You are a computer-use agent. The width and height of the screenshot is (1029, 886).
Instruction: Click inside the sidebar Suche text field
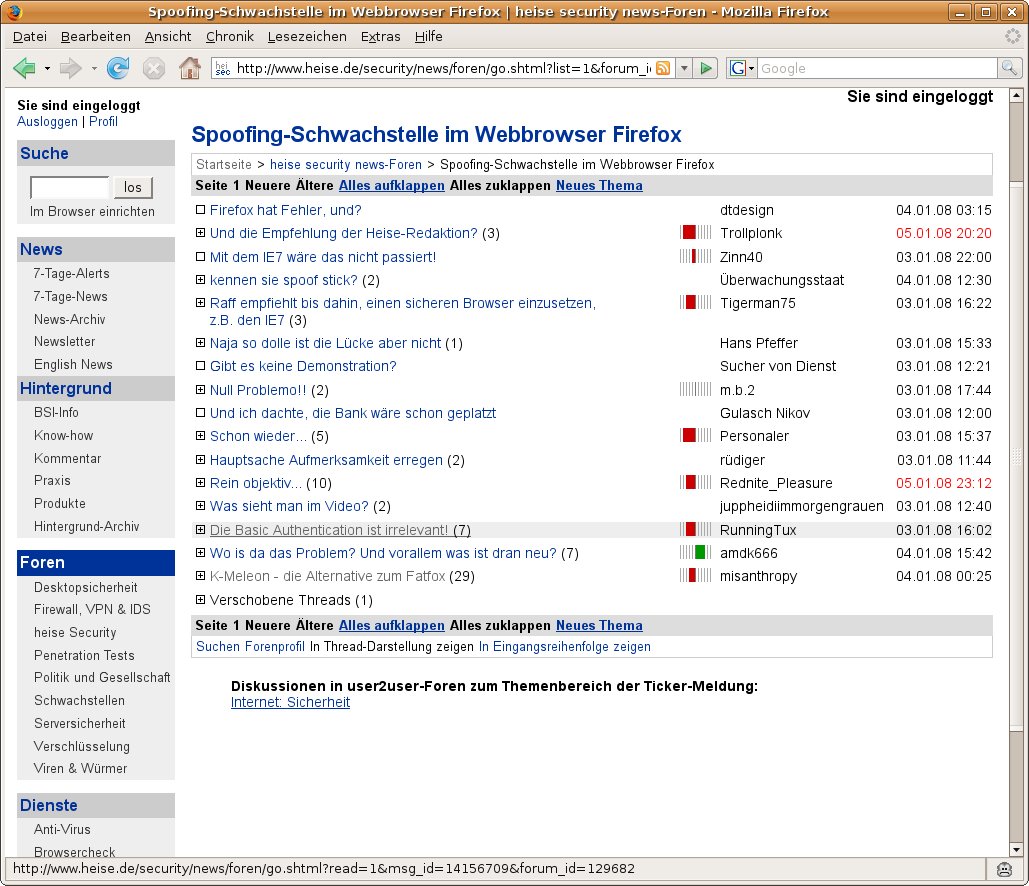click(x=70, y=187)
